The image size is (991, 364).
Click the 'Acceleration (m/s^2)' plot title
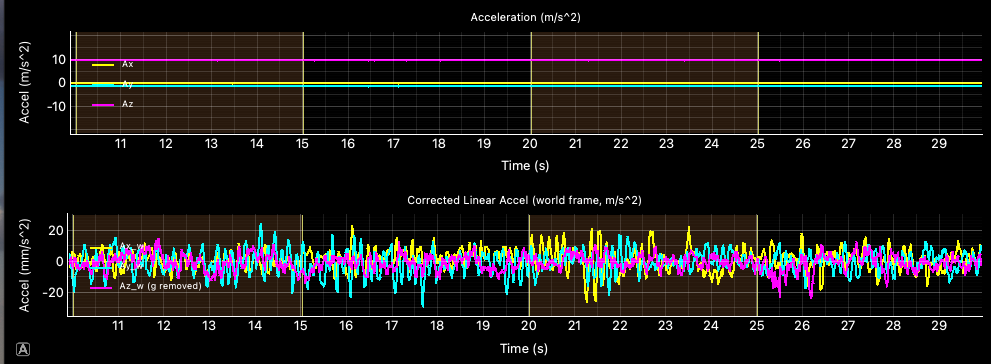pyautogui.click(x=525, y=18)
